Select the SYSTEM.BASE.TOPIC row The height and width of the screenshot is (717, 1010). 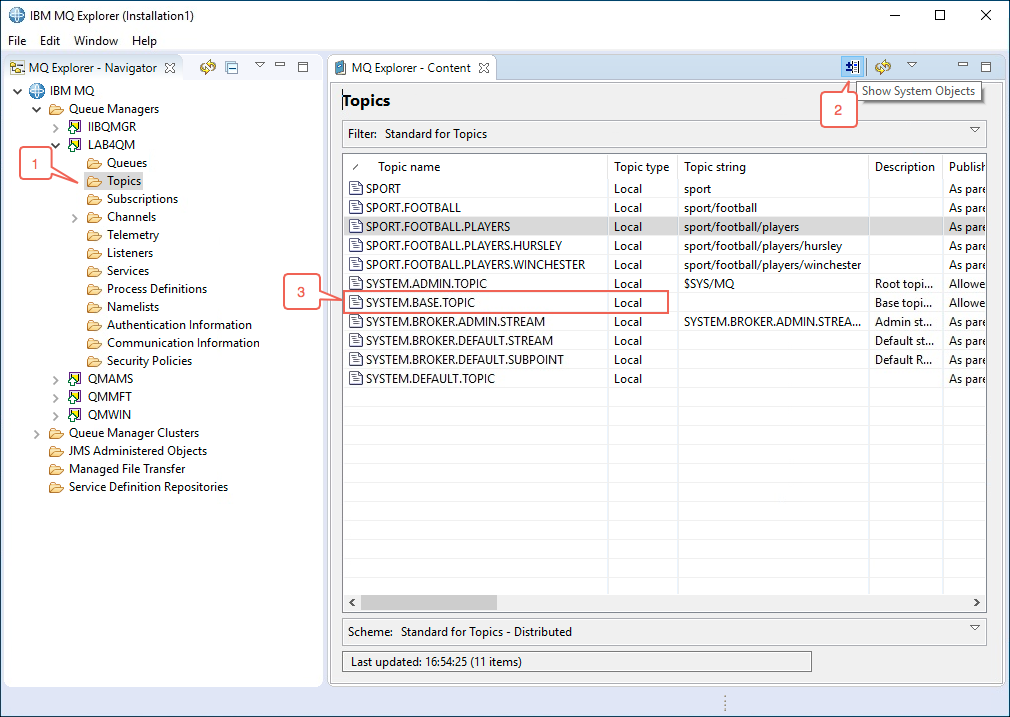click(664, 303)
